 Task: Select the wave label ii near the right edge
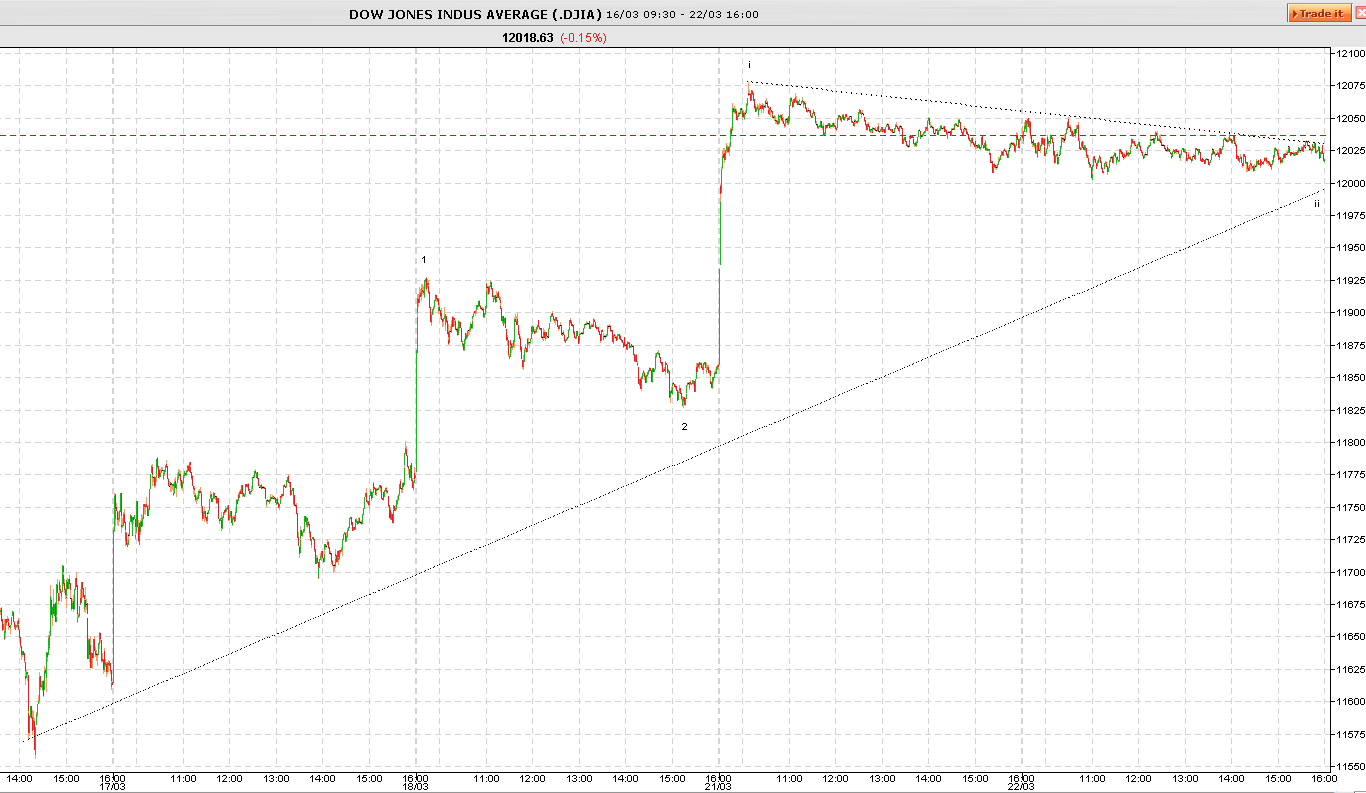pos(1317,204)
